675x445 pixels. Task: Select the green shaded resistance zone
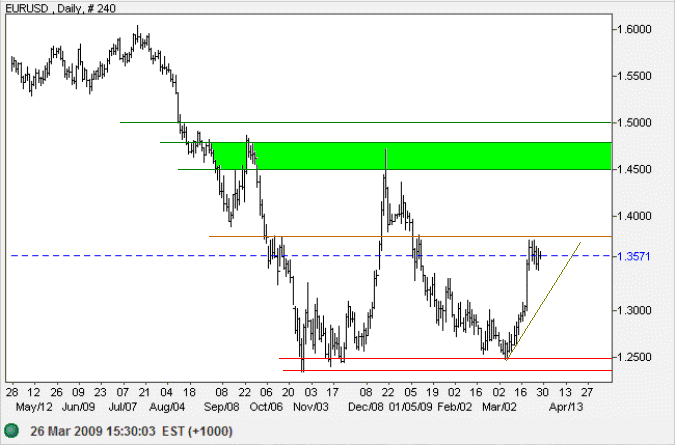tap(412, 156)
